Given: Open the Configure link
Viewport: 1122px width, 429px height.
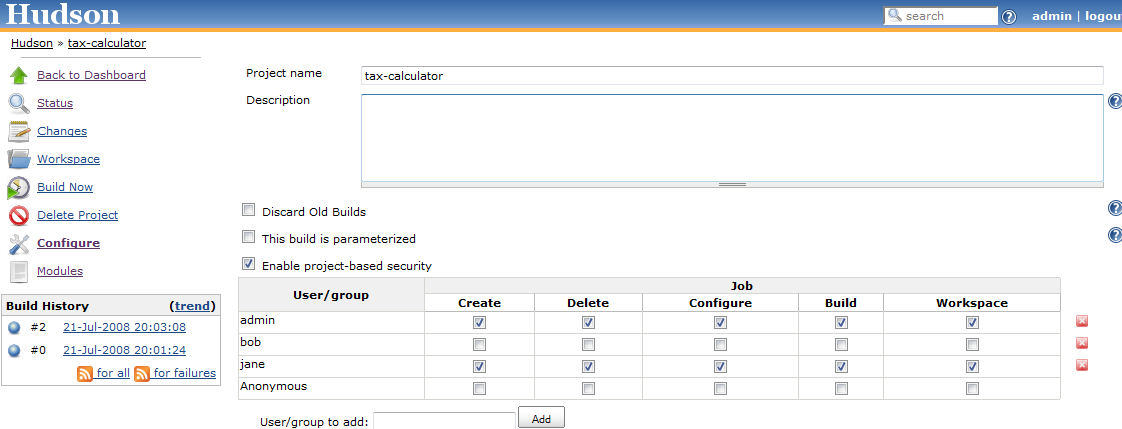Looking at the screenshot, I should tap(69, 243).
